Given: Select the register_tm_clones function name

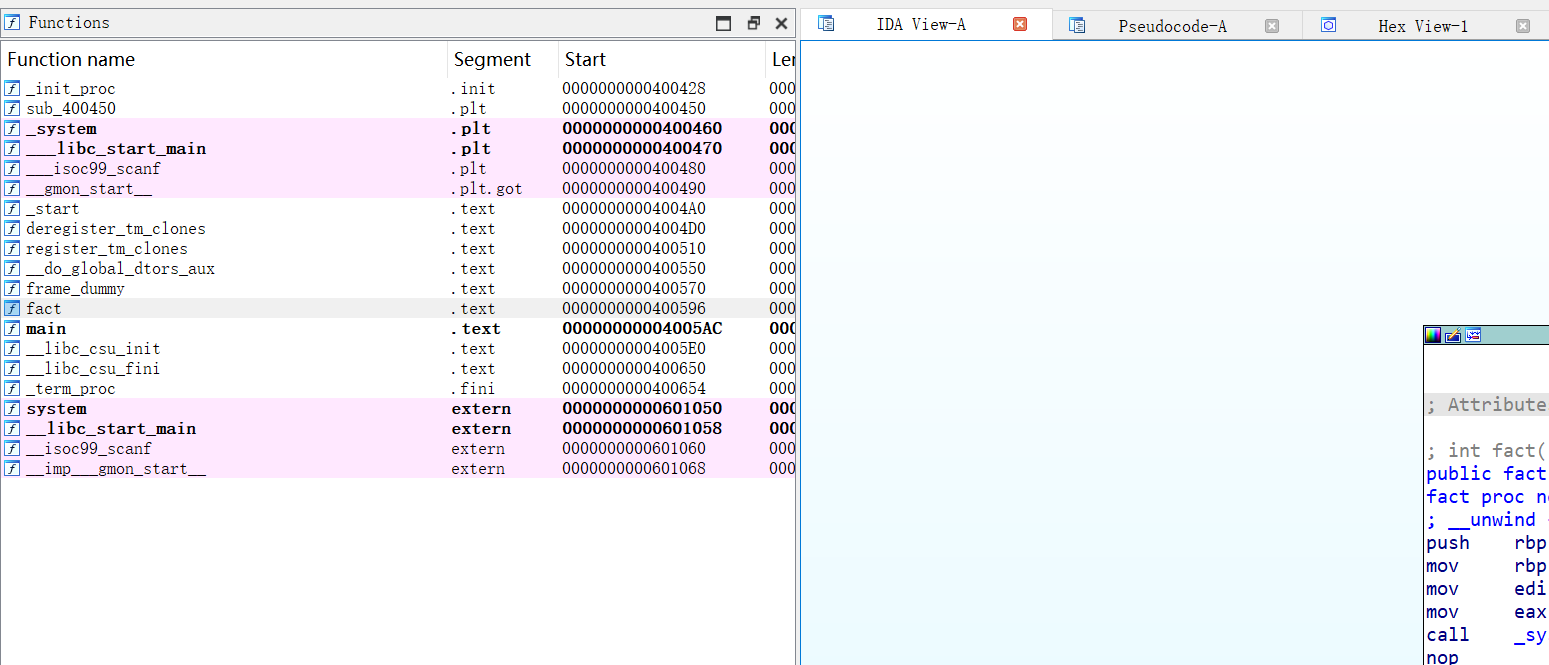Looking at the screenshot, I should 107,249.
